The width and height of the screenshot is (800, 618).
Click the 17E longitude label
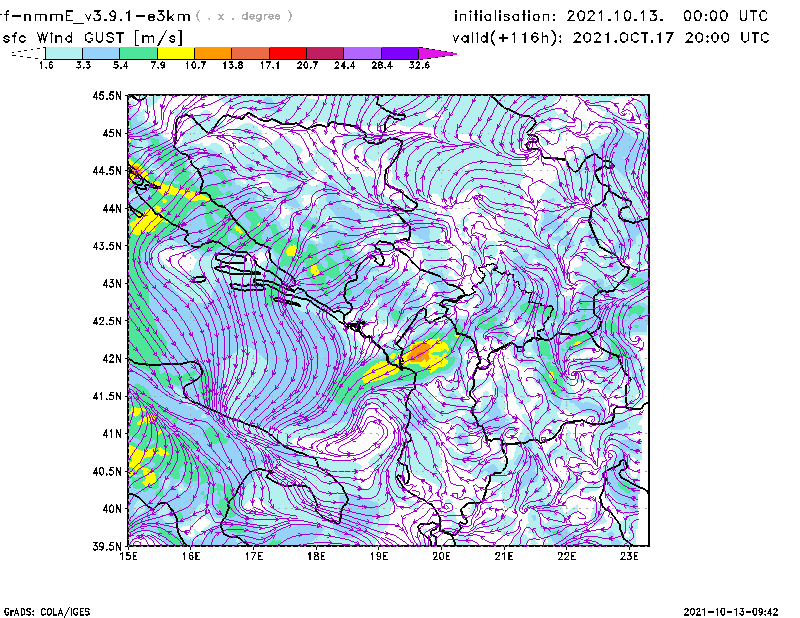(x=254, y=556)
